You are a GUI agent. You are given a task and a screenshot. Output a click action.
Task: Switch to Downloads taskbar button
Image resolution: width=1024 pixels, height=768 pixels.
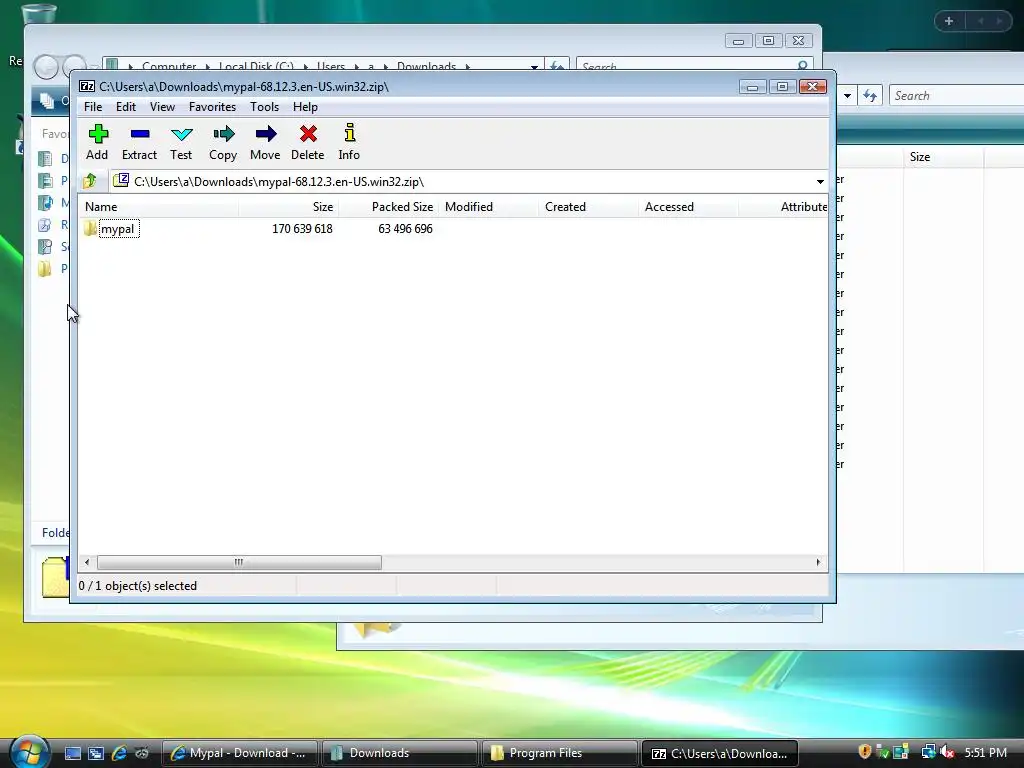399,753
